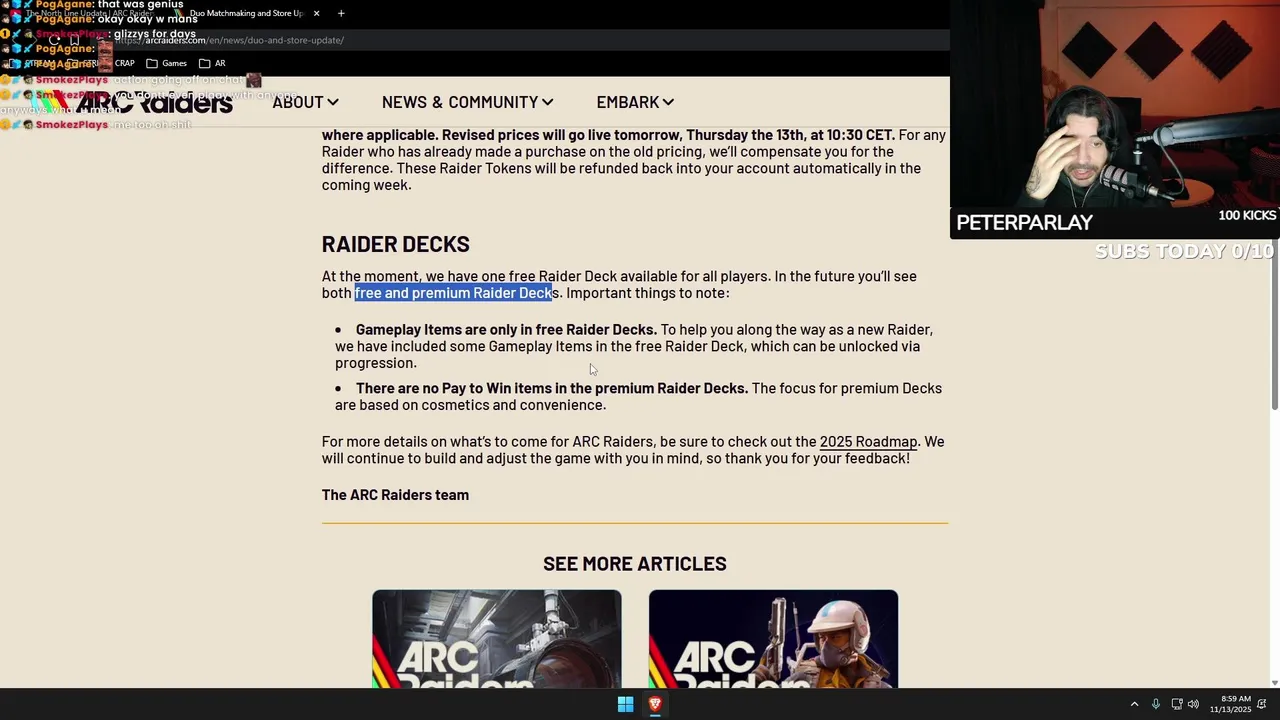The image size is (1280, 720).
Task: Close the Duo Matchmaking and Store Update tab
Action: (316, 13)
